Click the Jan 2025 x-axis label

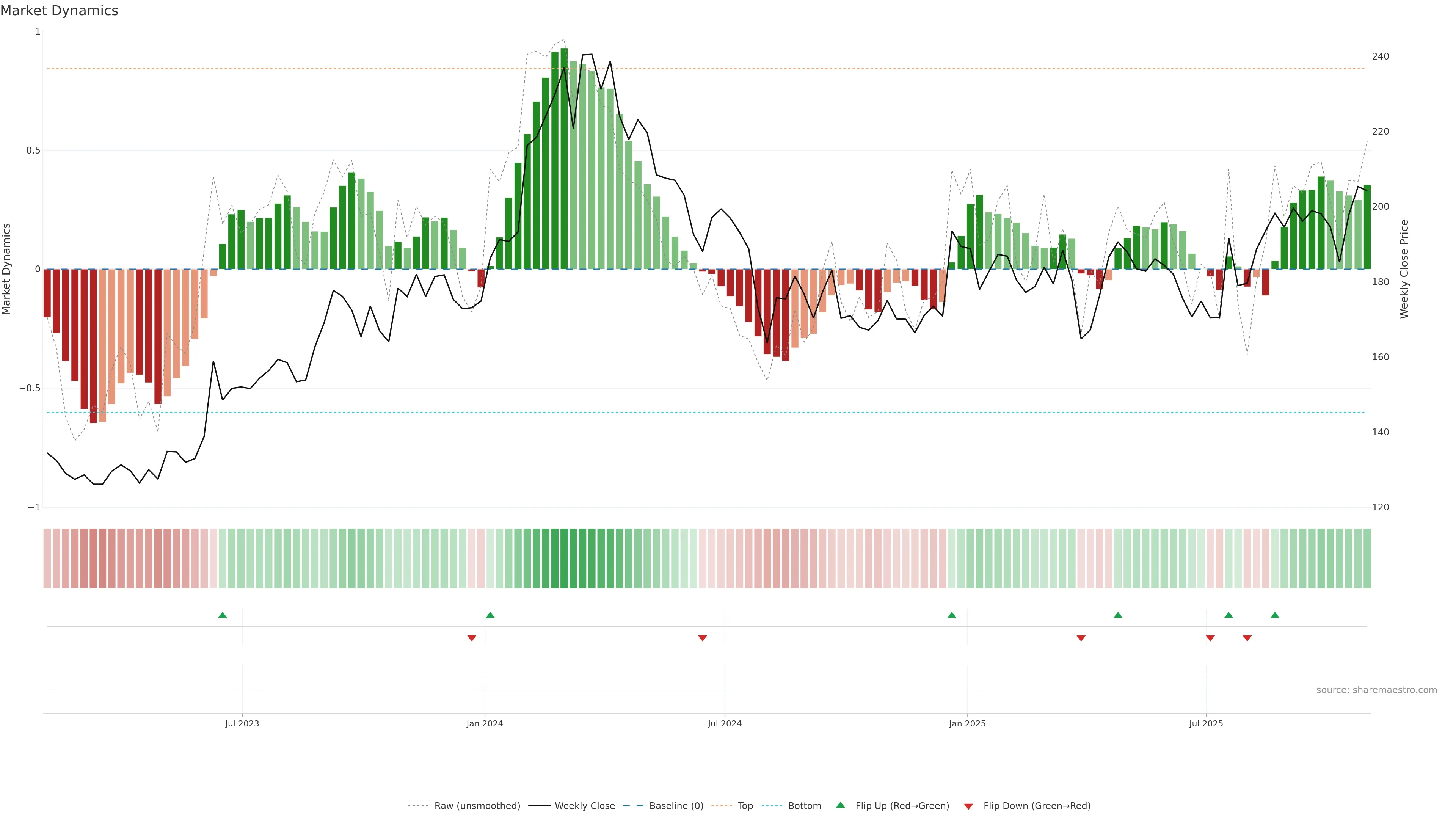point(967,723)
